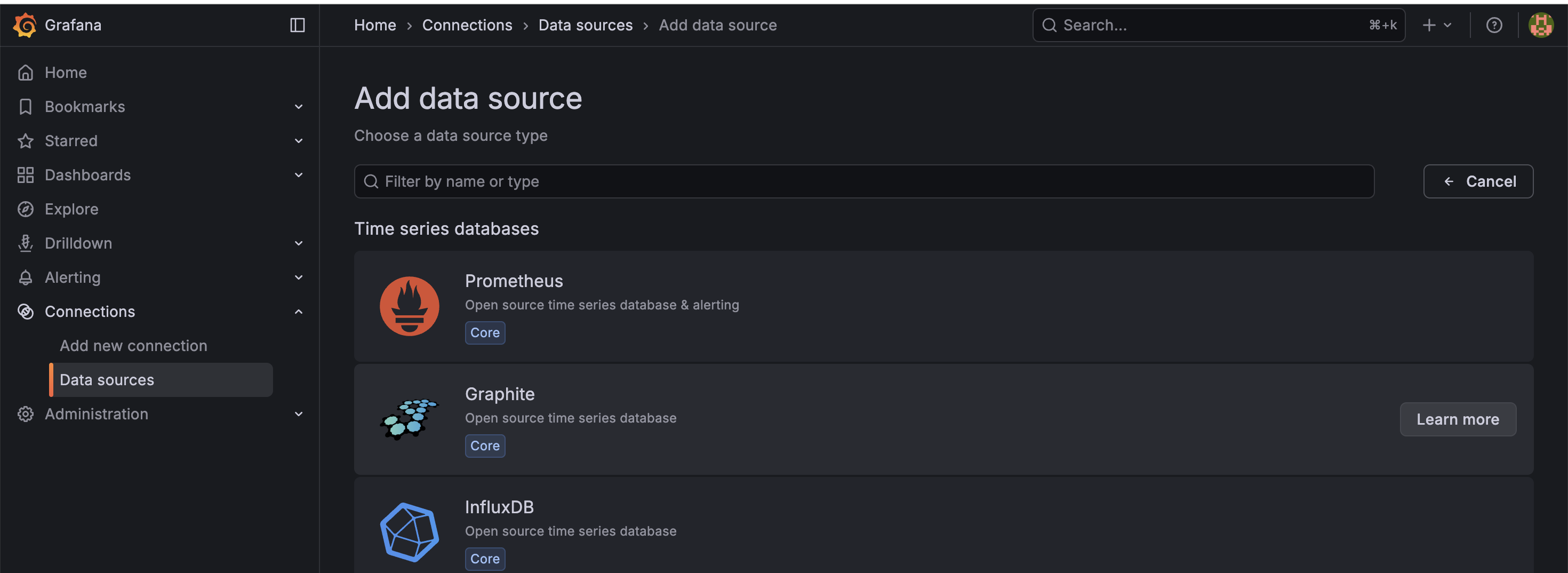The image size is (1568, 573).
Task: Toggle the sidebar dock menu icon
Action: (x=297, y=25)
